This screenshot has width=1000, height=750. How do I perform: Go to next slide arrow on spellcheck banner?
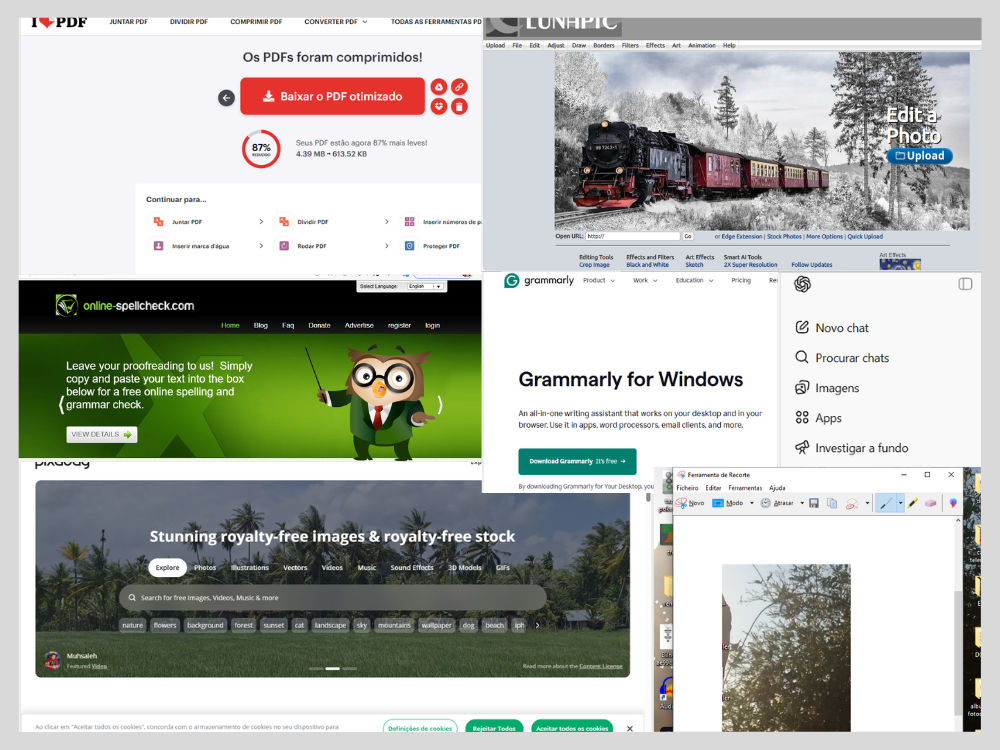pos(439,404)
